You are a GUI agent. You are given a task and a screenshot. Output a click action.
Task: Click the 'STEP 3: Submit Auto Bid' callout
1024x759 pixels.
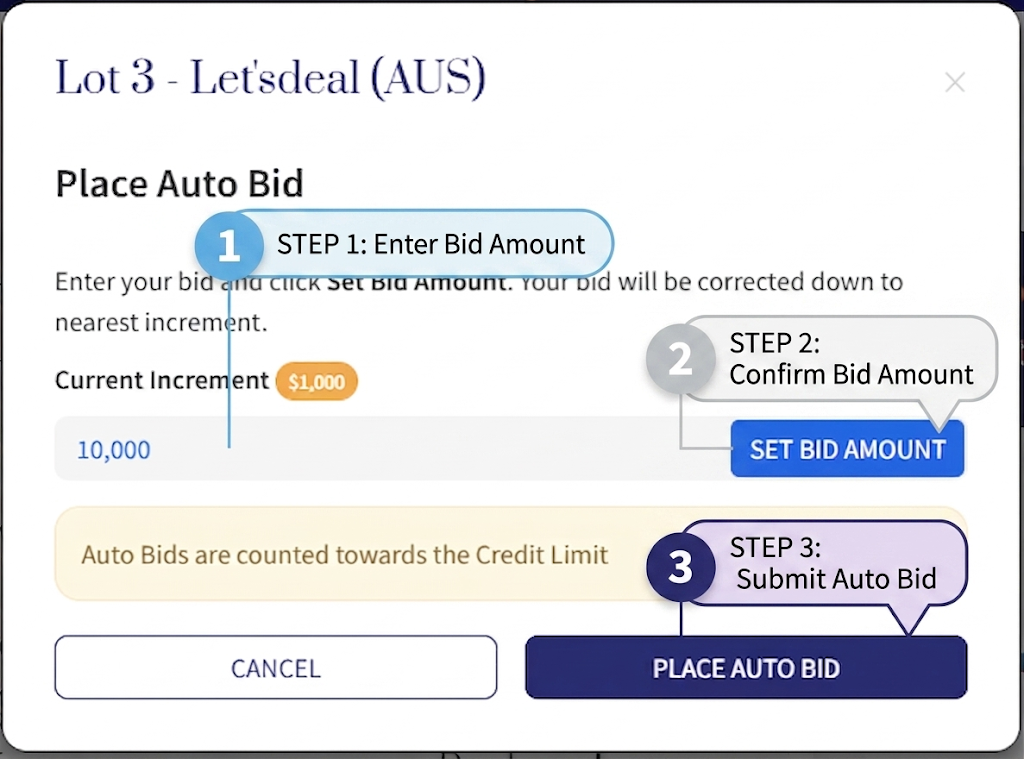(x=836, y=563)
